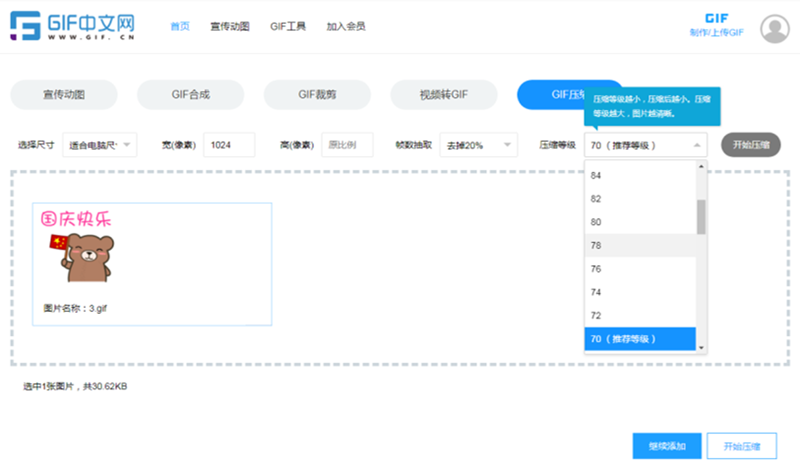This screenshot has width=800, height=469.
Task: Open the 宣传动图 navigation item
Action: (230, 26)
